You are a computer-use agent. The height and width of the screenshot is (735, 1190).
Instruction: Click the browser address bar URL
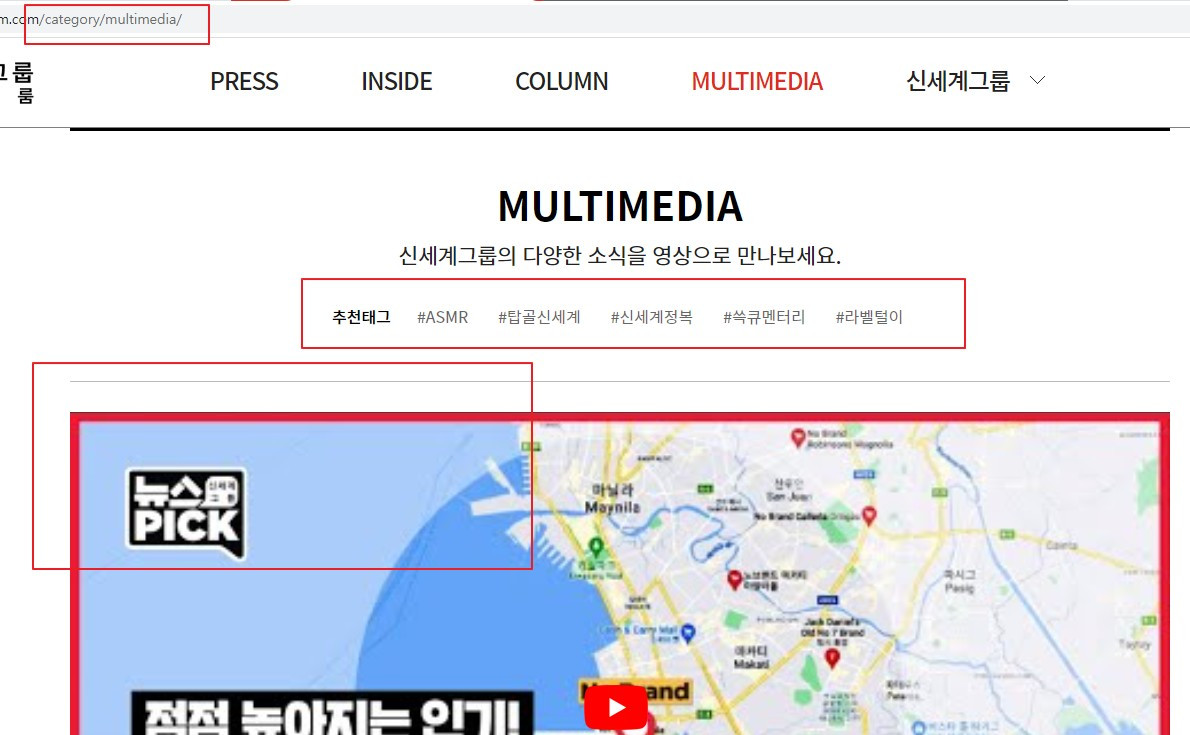[91, 20]
